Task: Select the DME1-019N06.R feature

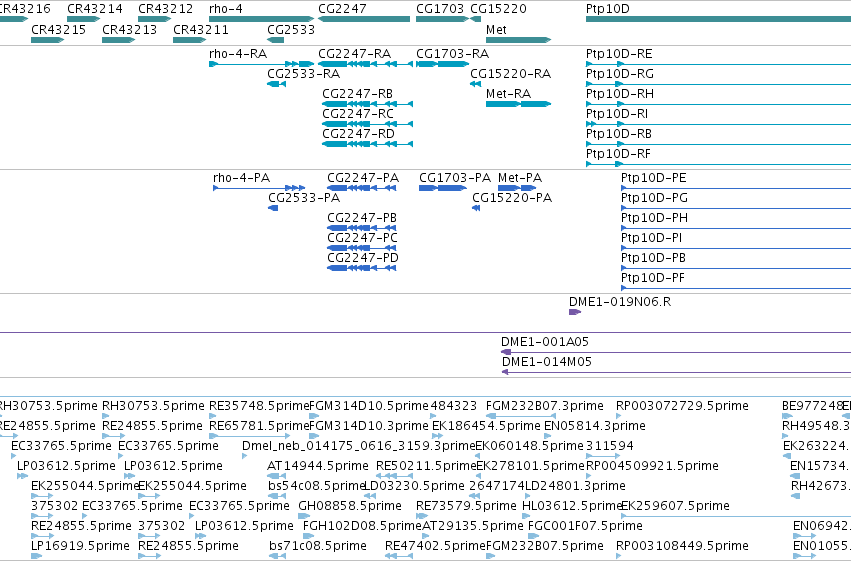Action: 620,302
